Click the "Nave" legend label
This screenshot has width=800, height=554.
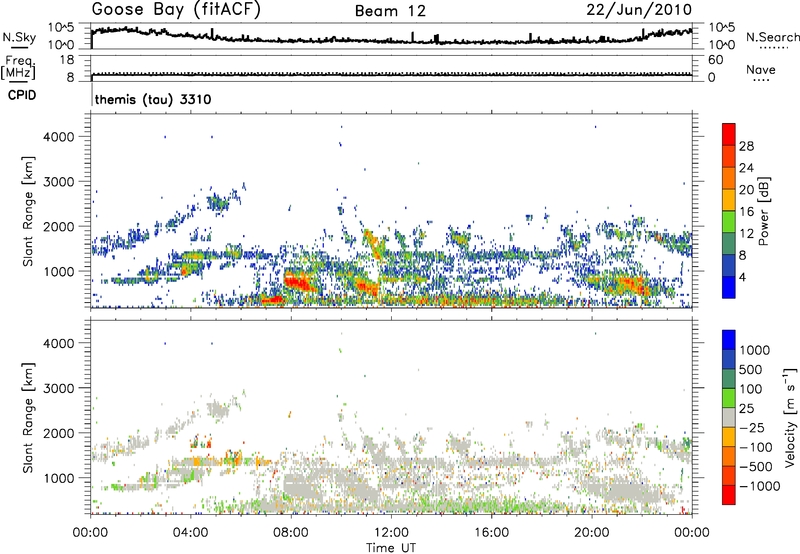pyautogui.click(x=761, y=69)
